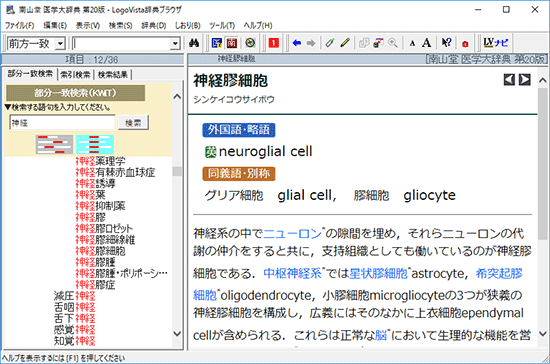The image size is (550, 364).
Task: Click the results list vertical scrollbar thumb
Action: click(x=177, y=171)
